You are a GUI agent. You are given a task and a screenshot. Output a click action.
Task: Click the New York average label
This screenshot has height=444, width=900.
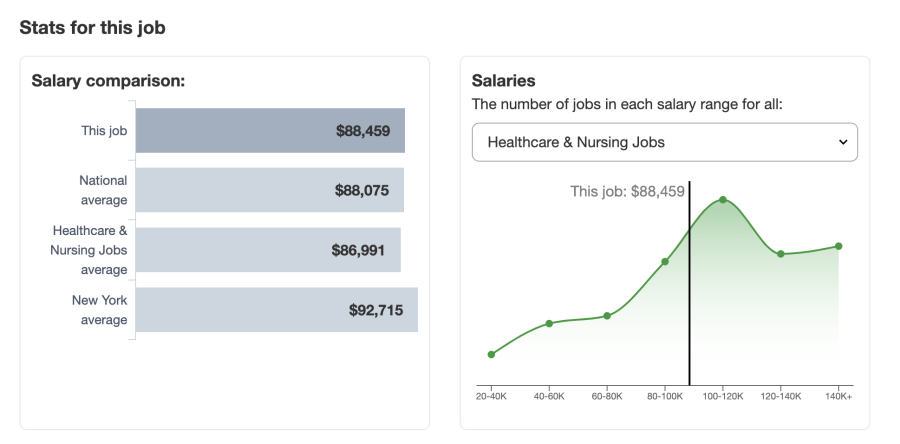tap(99, 310)
